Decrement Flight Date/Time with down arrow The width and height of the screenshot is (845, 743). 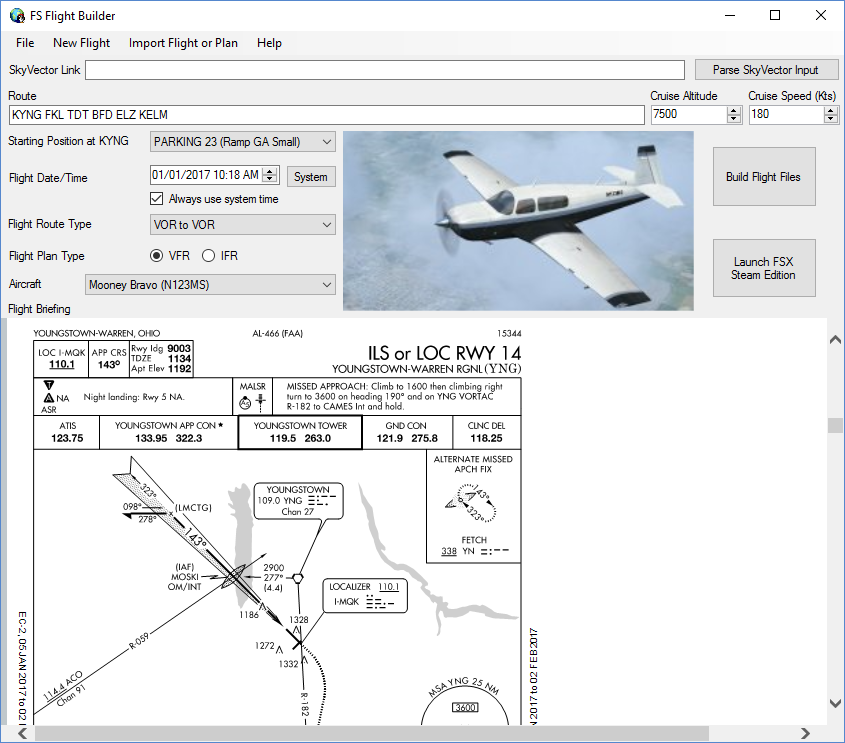click(271, 179)
